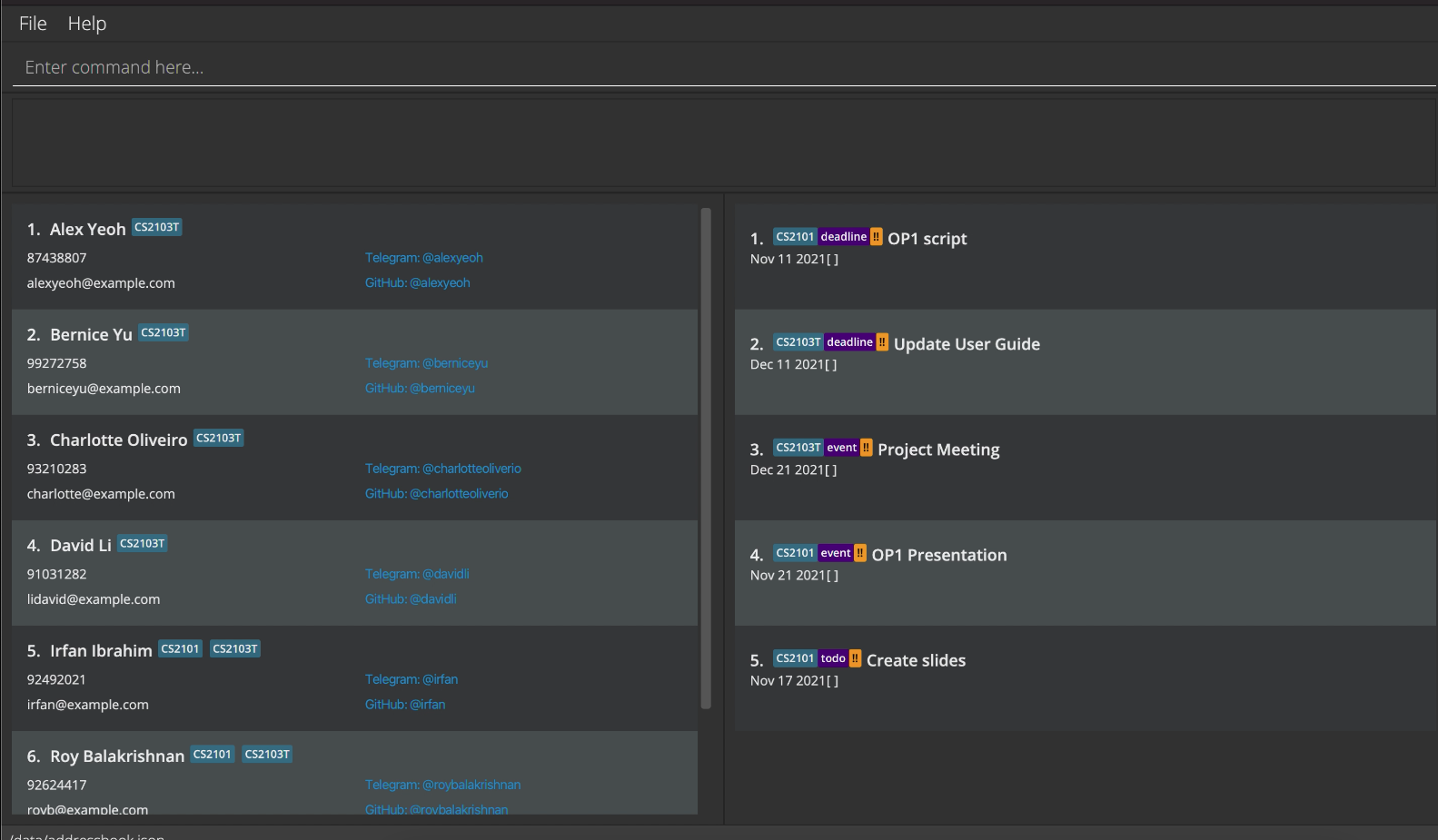Select the Irfan Ibrahim contact name

pos(101,651)
